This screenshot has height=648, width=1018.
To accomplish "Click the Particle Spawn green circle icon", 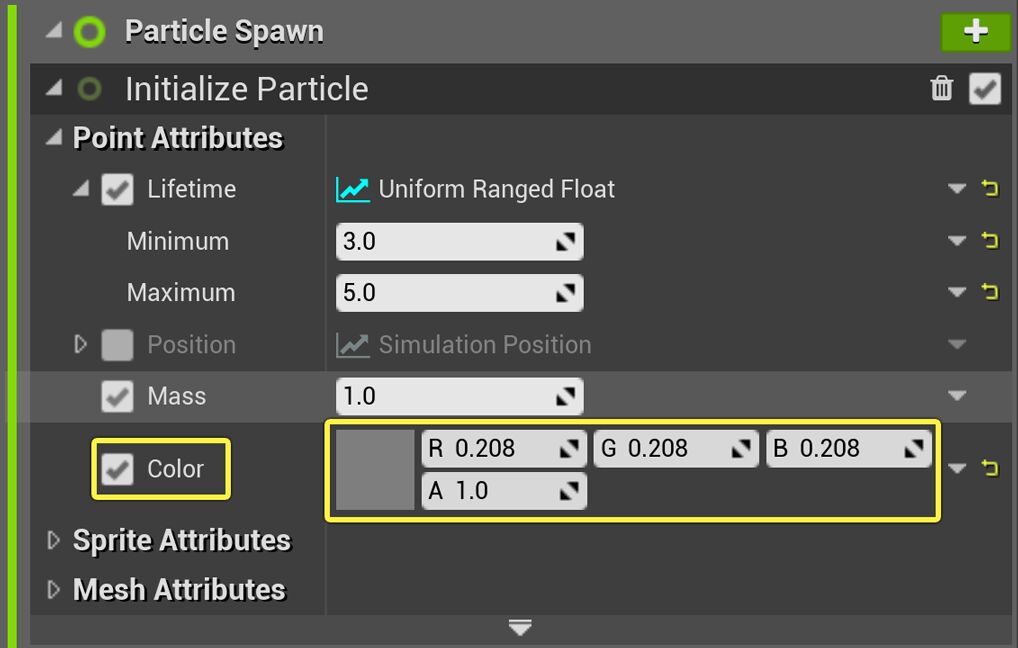I will (x=89, y=32).
